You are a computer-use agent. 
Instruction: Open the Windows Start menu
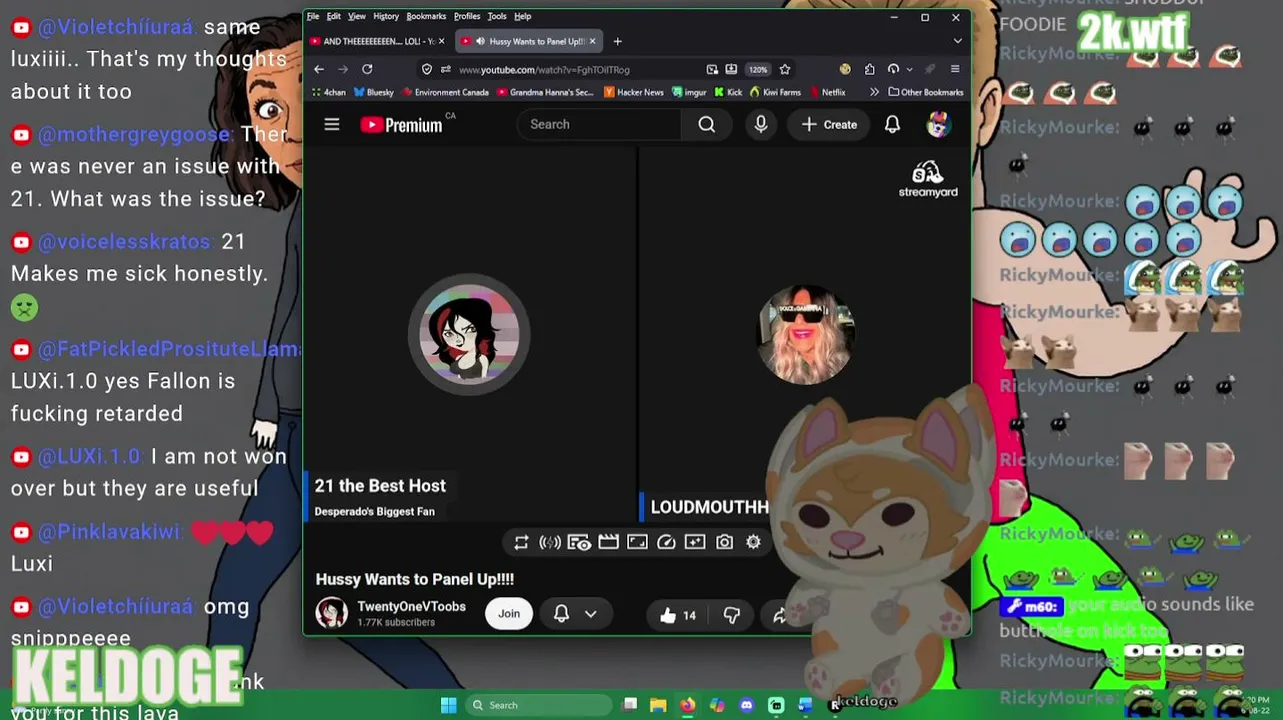[x=448, y=705]
